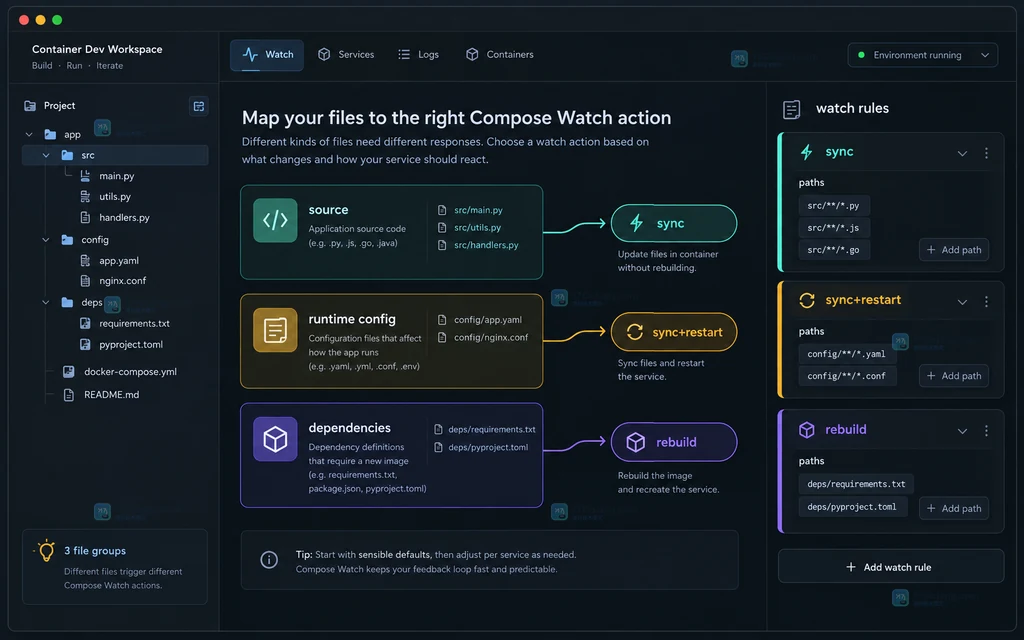Open app.yaml in the project tree
Screen dimensions: 1024x640
click(x=119, y=261)
